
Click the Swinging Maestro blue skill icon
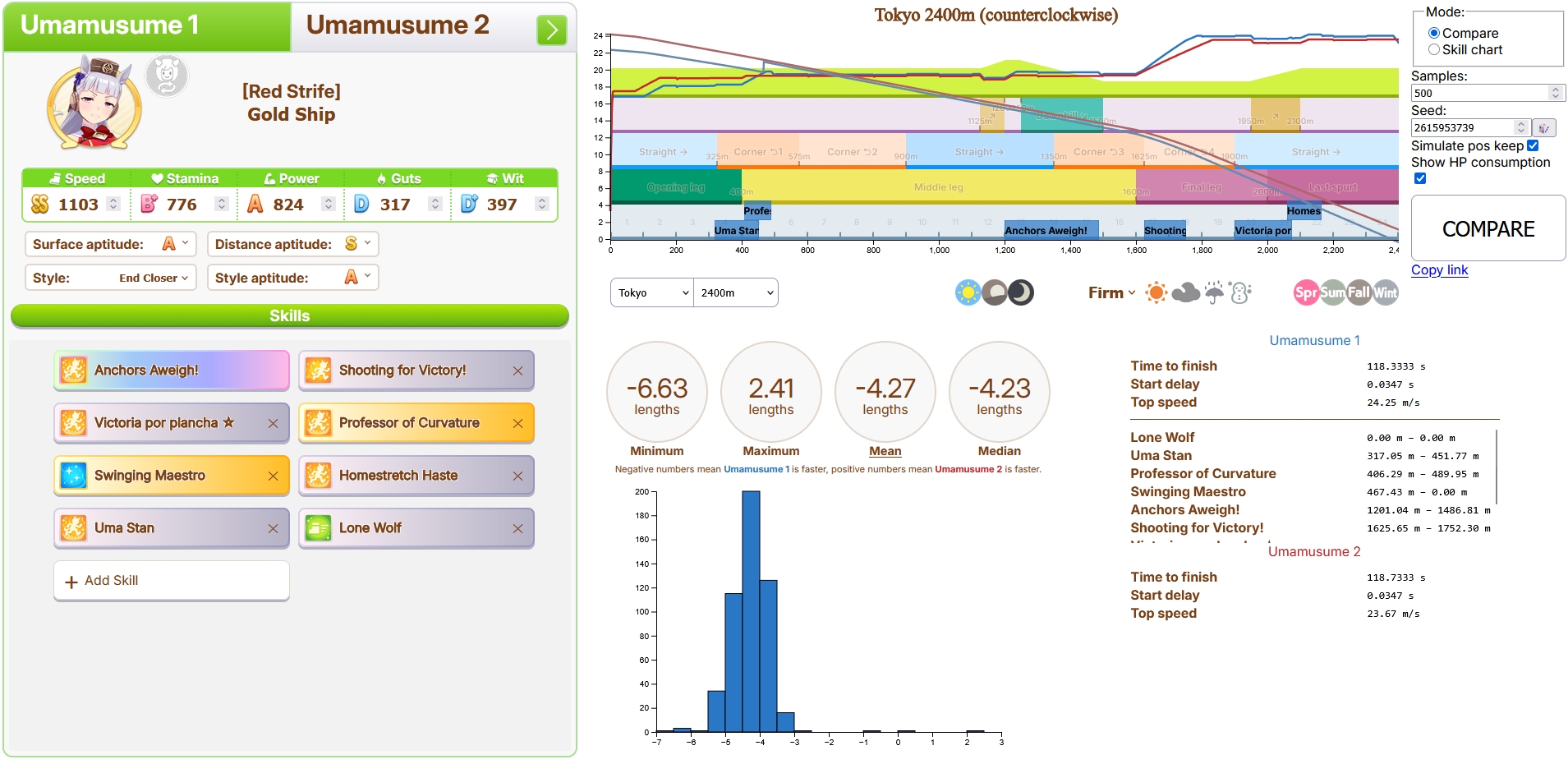[73, 476]
